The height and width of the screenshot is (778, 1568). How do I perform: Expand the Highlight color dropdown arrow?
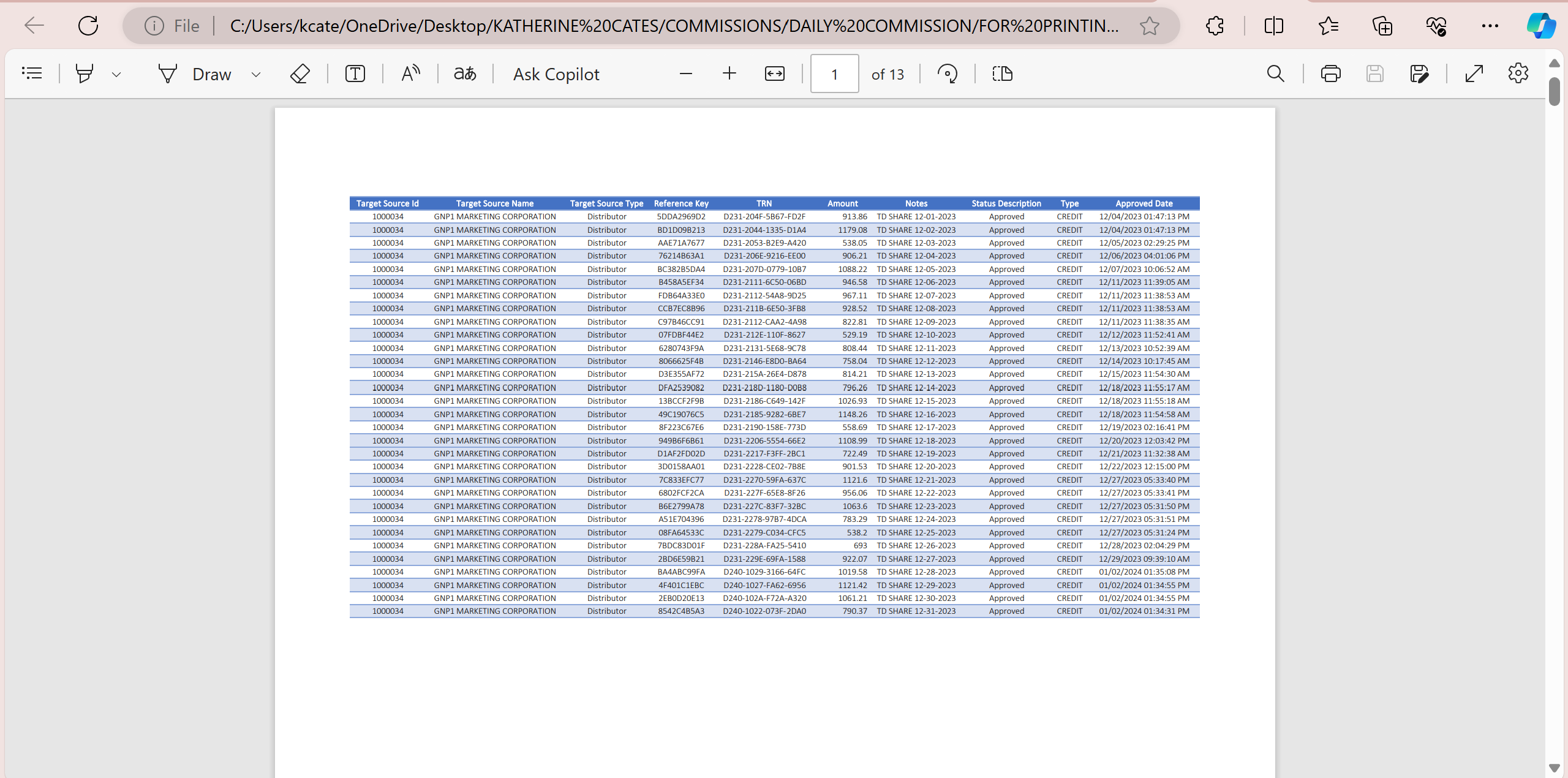[116, 75]
